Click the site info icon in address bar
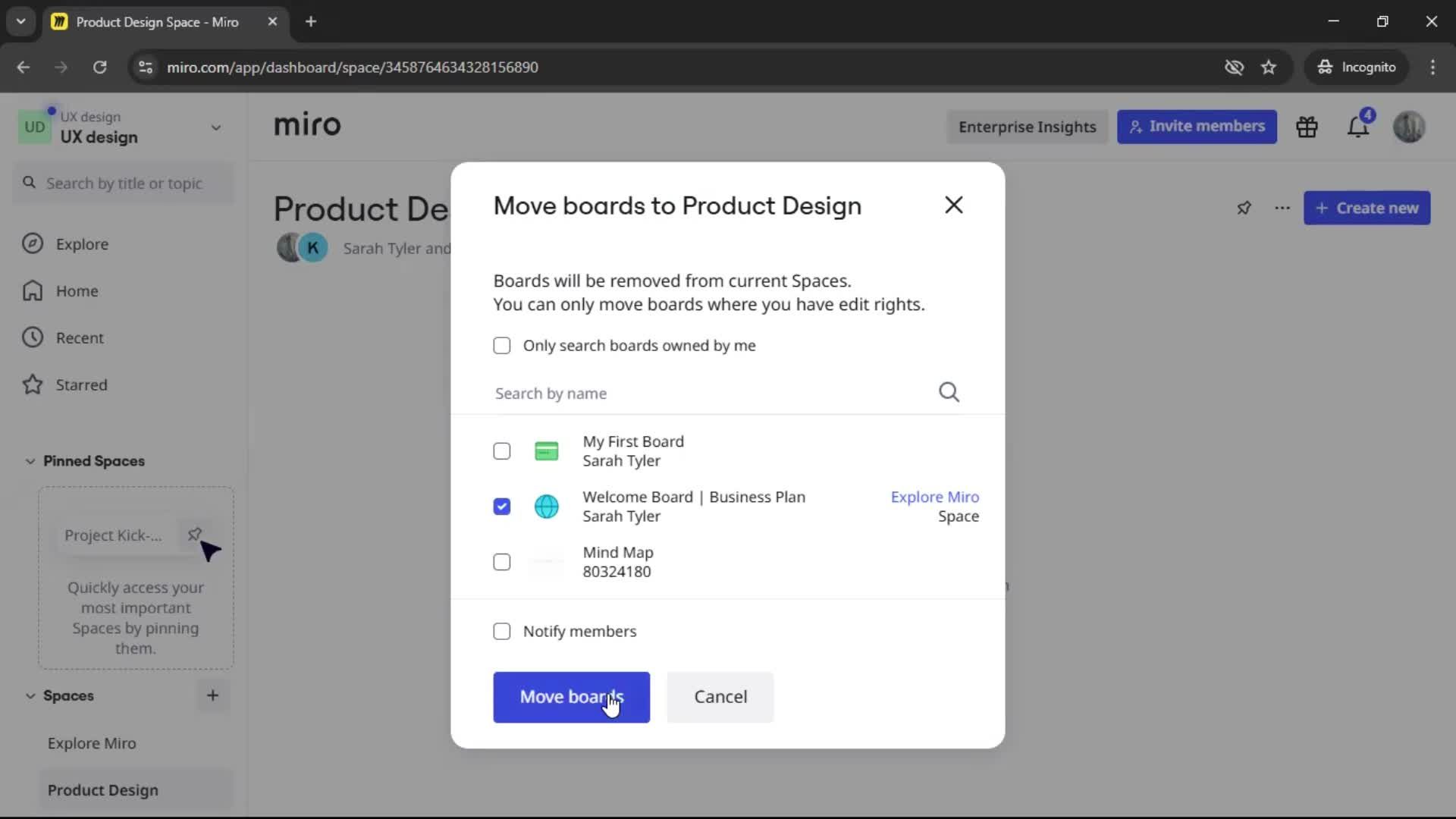This screenshot has height=819, width=1456. [x=146, y=67]
